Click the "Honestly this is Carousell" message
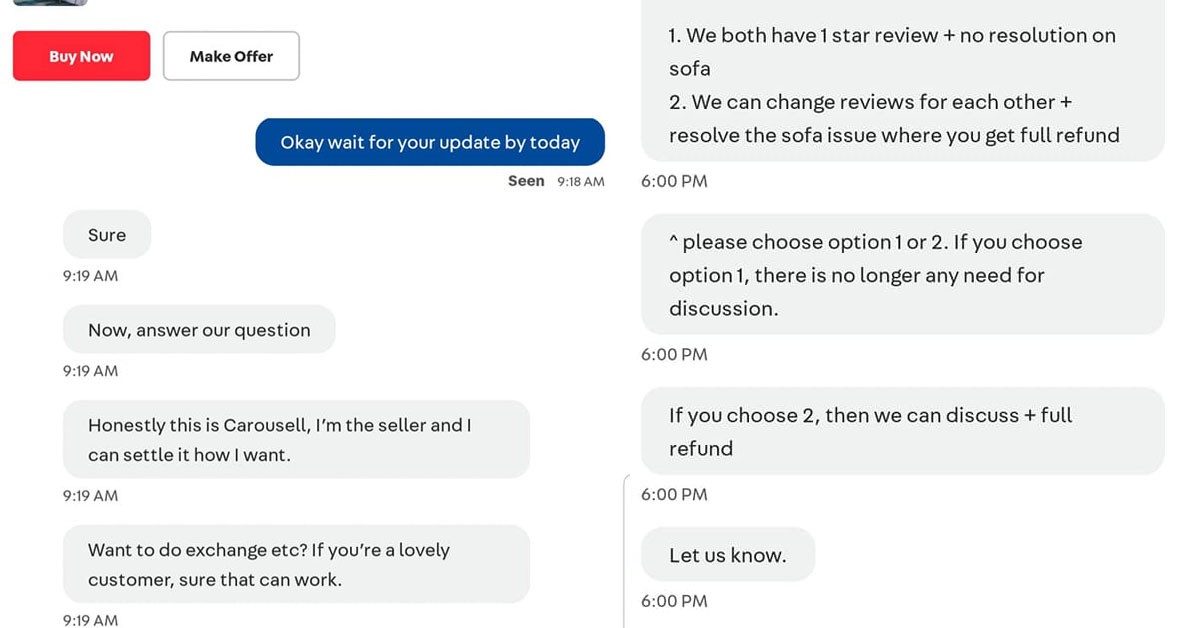 pos(296,439)
